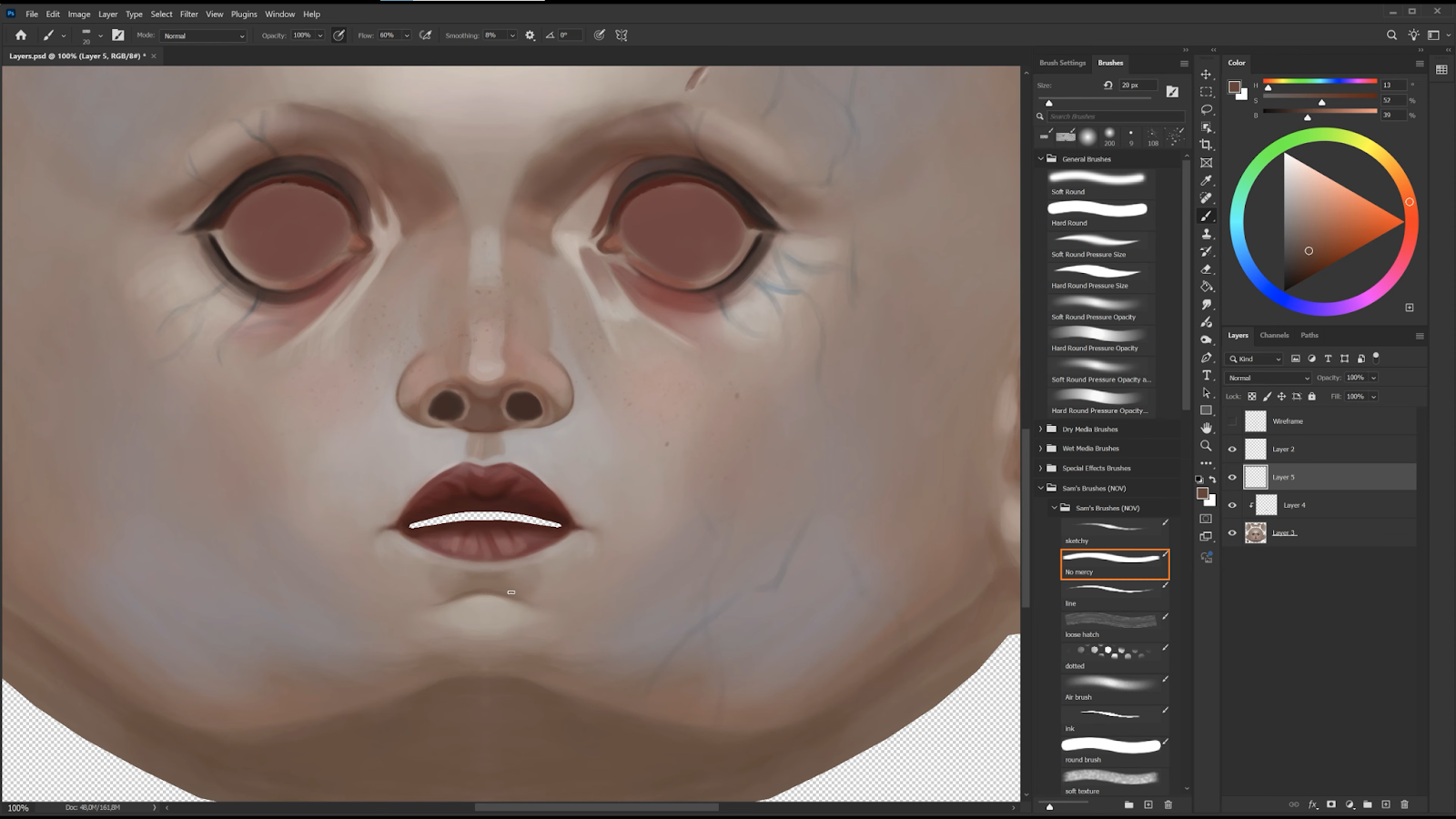Select the Smudge tool
The image size is (1456, 819).
click(x=1207, y=305)
